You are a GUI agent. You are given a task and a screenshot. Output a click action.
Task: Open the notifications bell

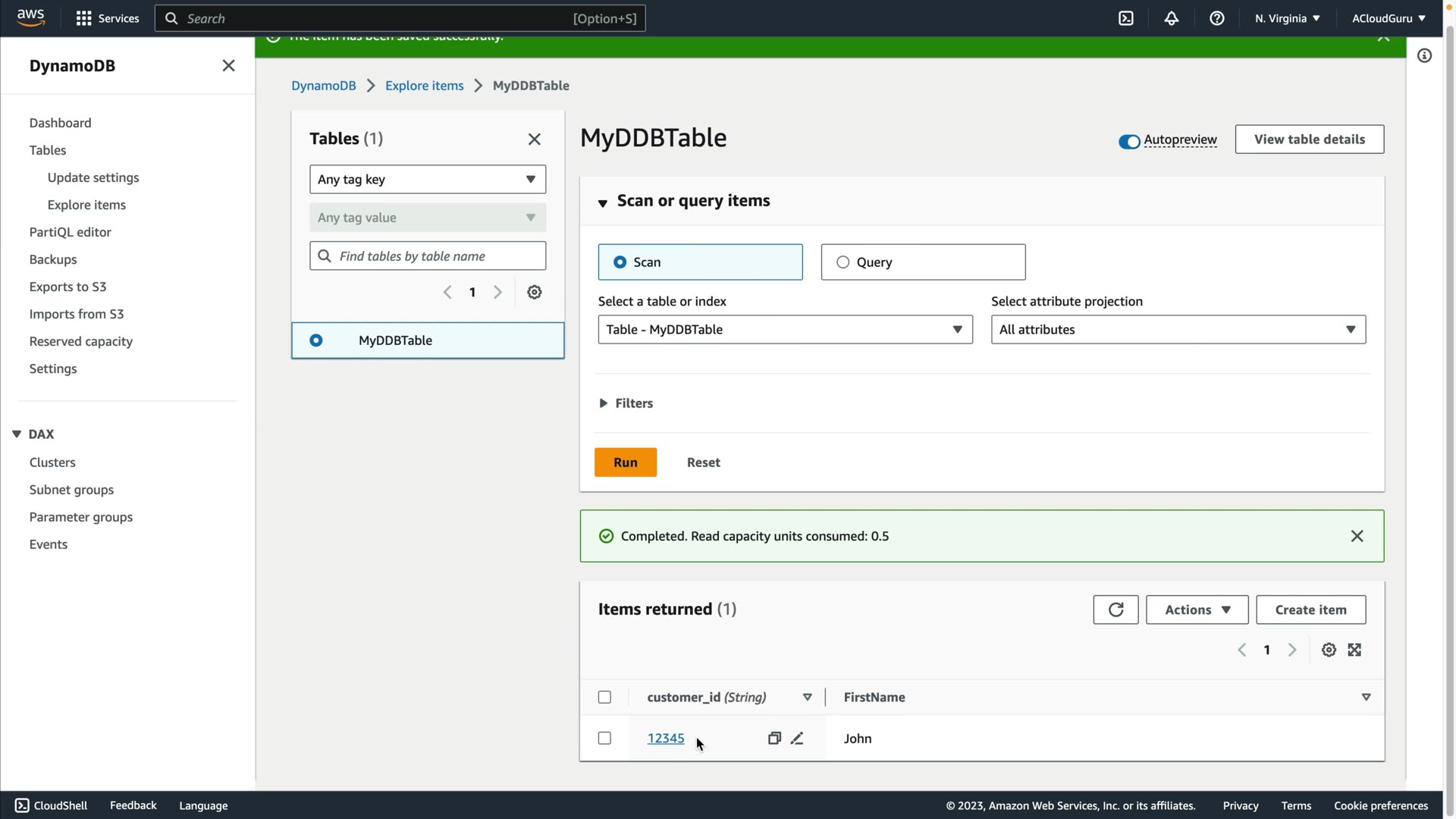pos(1172,18)
